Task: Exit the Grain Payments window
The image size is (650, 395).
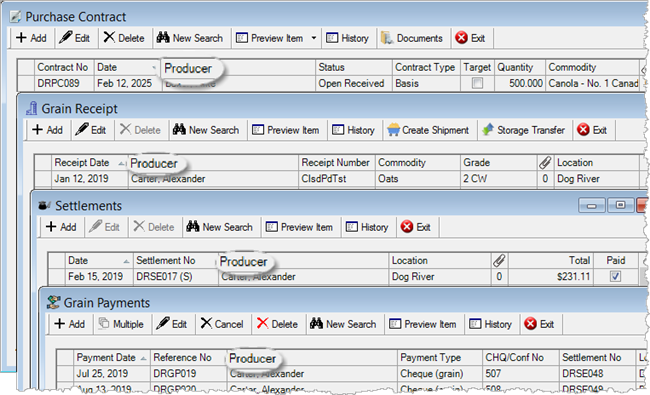Action: [539, 324]
